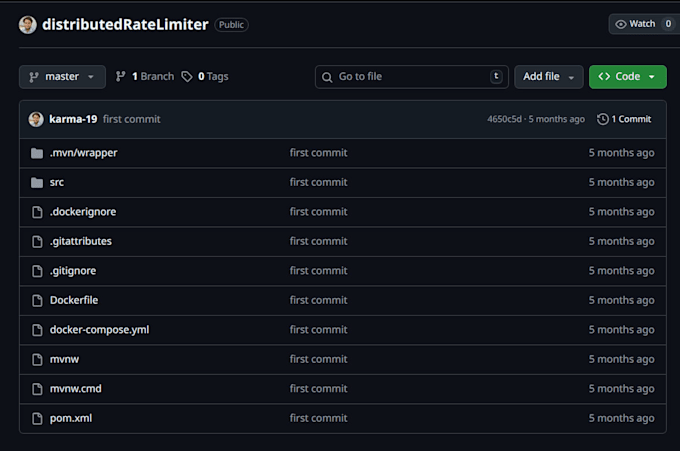The height and width of the screenshot is (451, 680).
Task: Open first commit message for .gitignore
Action: point(318,271)
